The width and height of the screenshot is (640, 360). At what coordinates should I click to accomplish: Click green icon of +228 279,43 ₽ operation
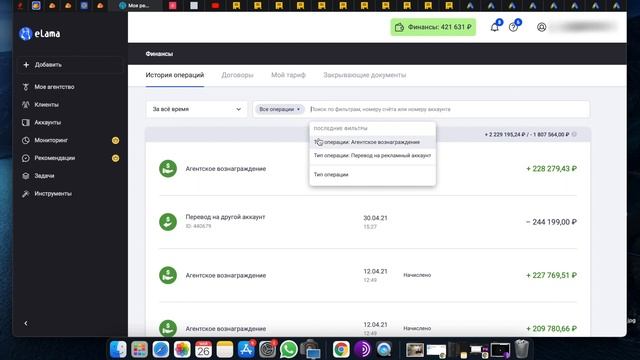168,169
